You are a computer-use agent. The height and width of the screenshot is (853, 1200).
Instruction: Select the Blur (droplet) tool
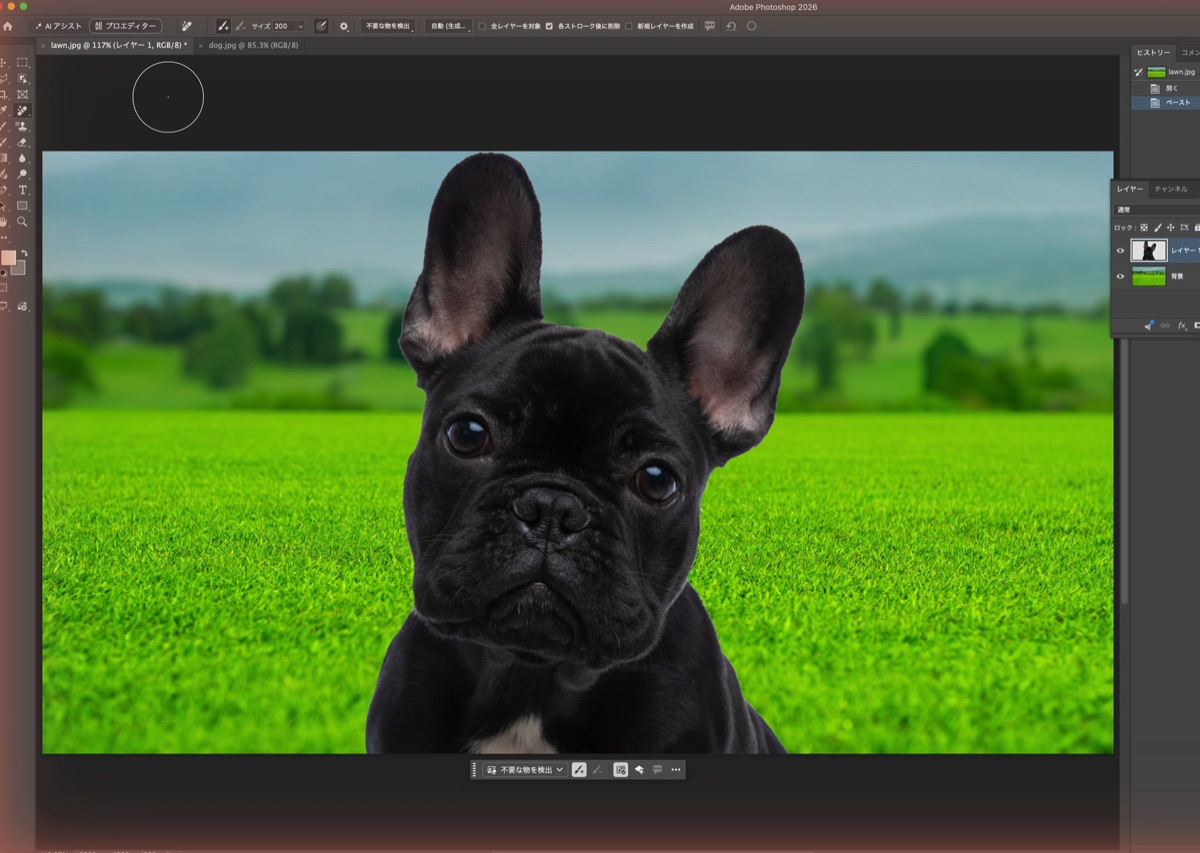tap(22, 158)
